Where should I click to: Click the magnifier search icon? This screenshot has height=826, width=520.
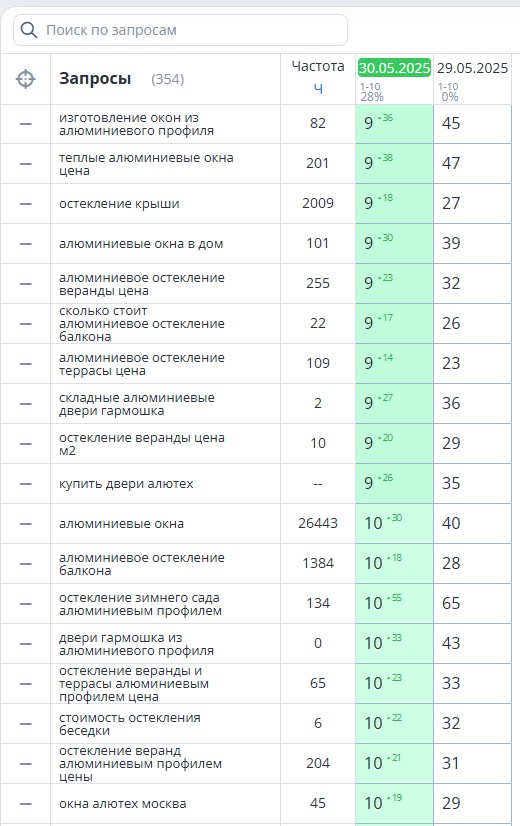point(28,30)
